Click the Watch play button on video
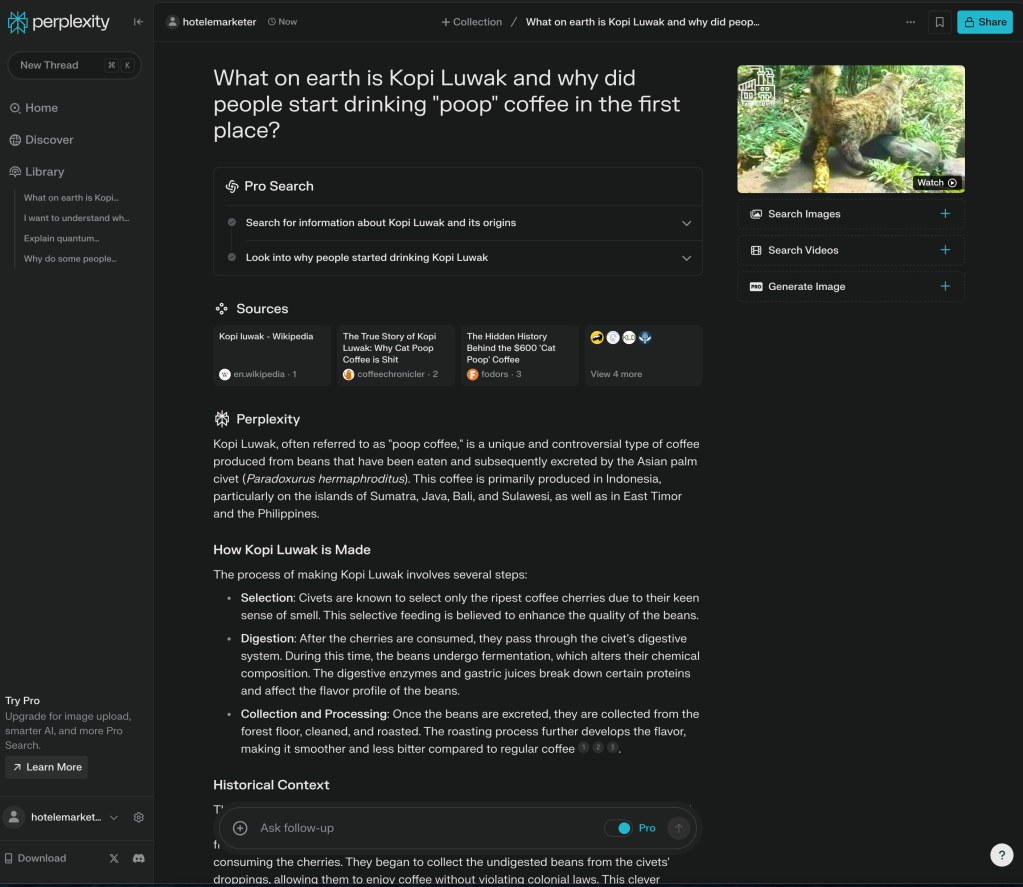 (x=937, y=183)
